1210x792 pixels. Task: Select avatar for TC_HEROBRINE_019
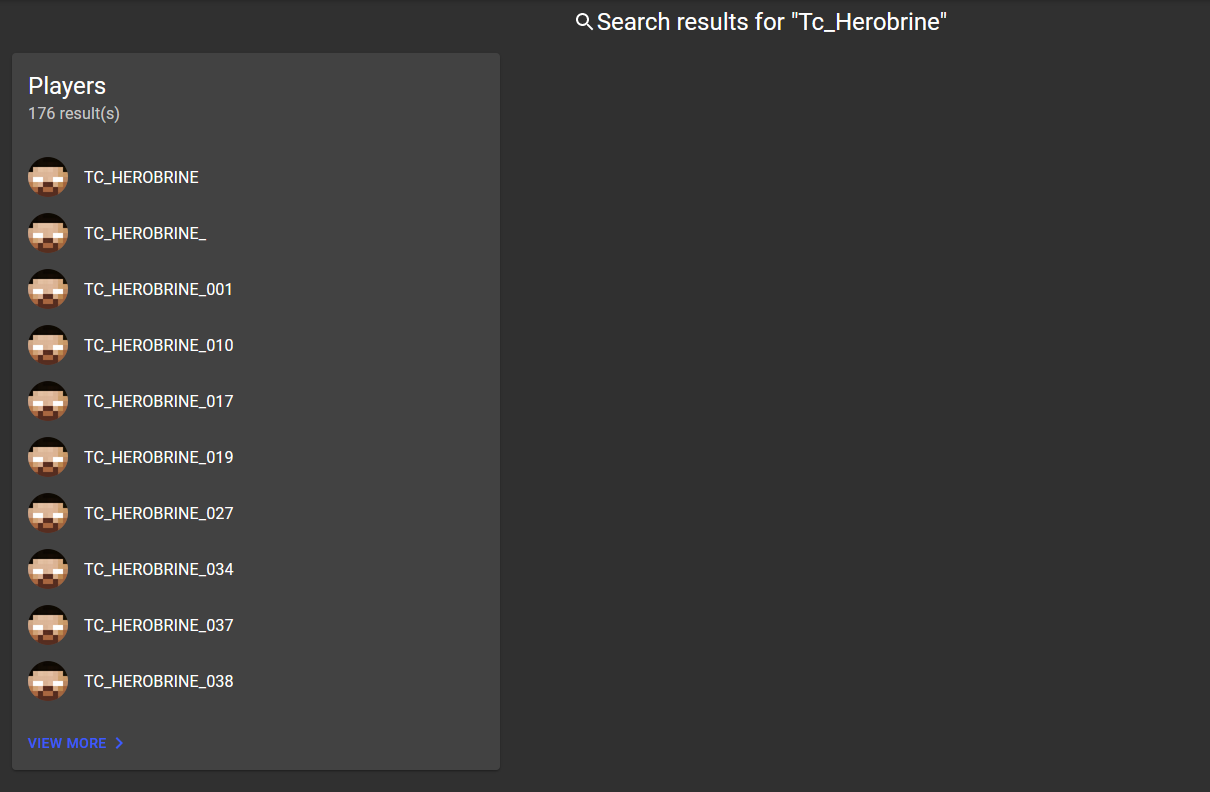coord(48,457)
